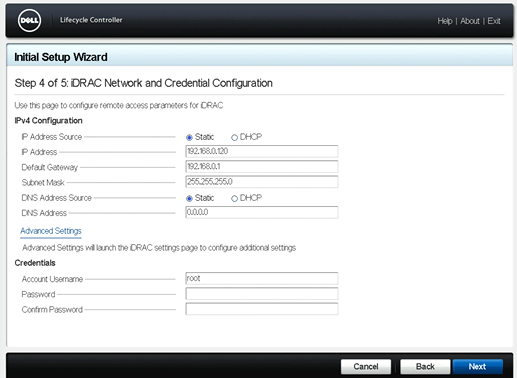The width and height of the screenshot is (517, 378).
Task: Click the Advanced Settings description text
Action: pos(159,248)
